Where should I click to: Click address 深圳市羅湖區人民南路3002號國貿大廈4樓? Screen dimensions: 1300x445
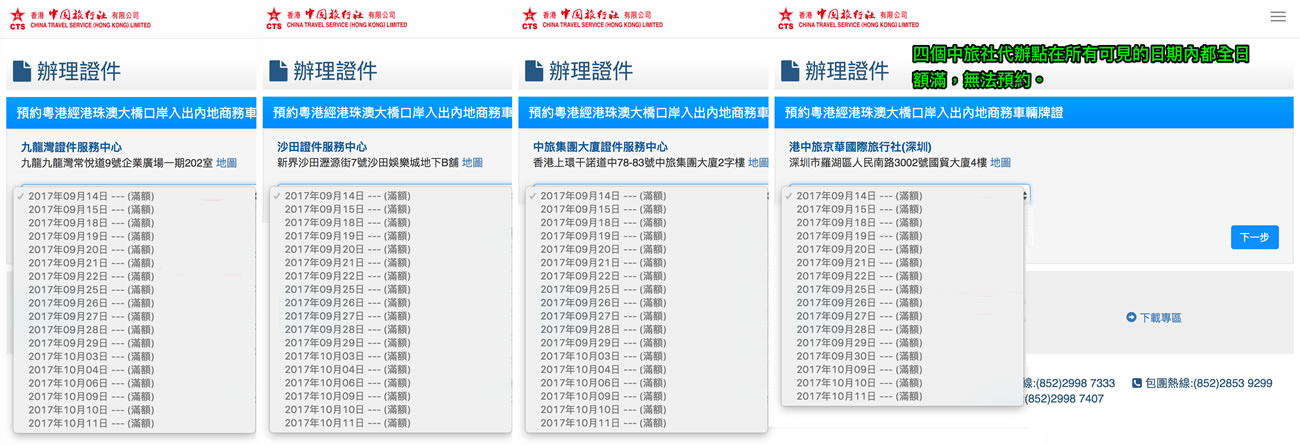(887, 162)
